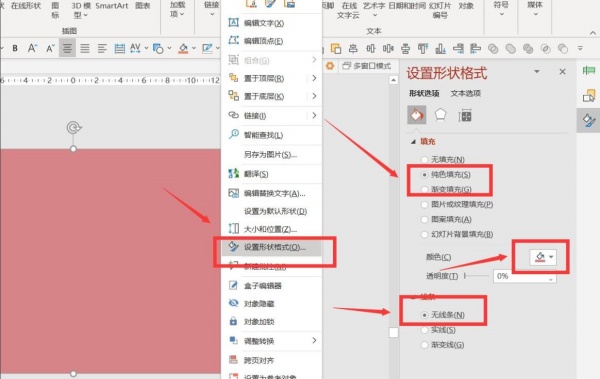Image resolution: width=600 pixels, height=379 pixels.
Task: Click the orange arrange objects icon
Action: pyautogui.click(x=336, y=49)
